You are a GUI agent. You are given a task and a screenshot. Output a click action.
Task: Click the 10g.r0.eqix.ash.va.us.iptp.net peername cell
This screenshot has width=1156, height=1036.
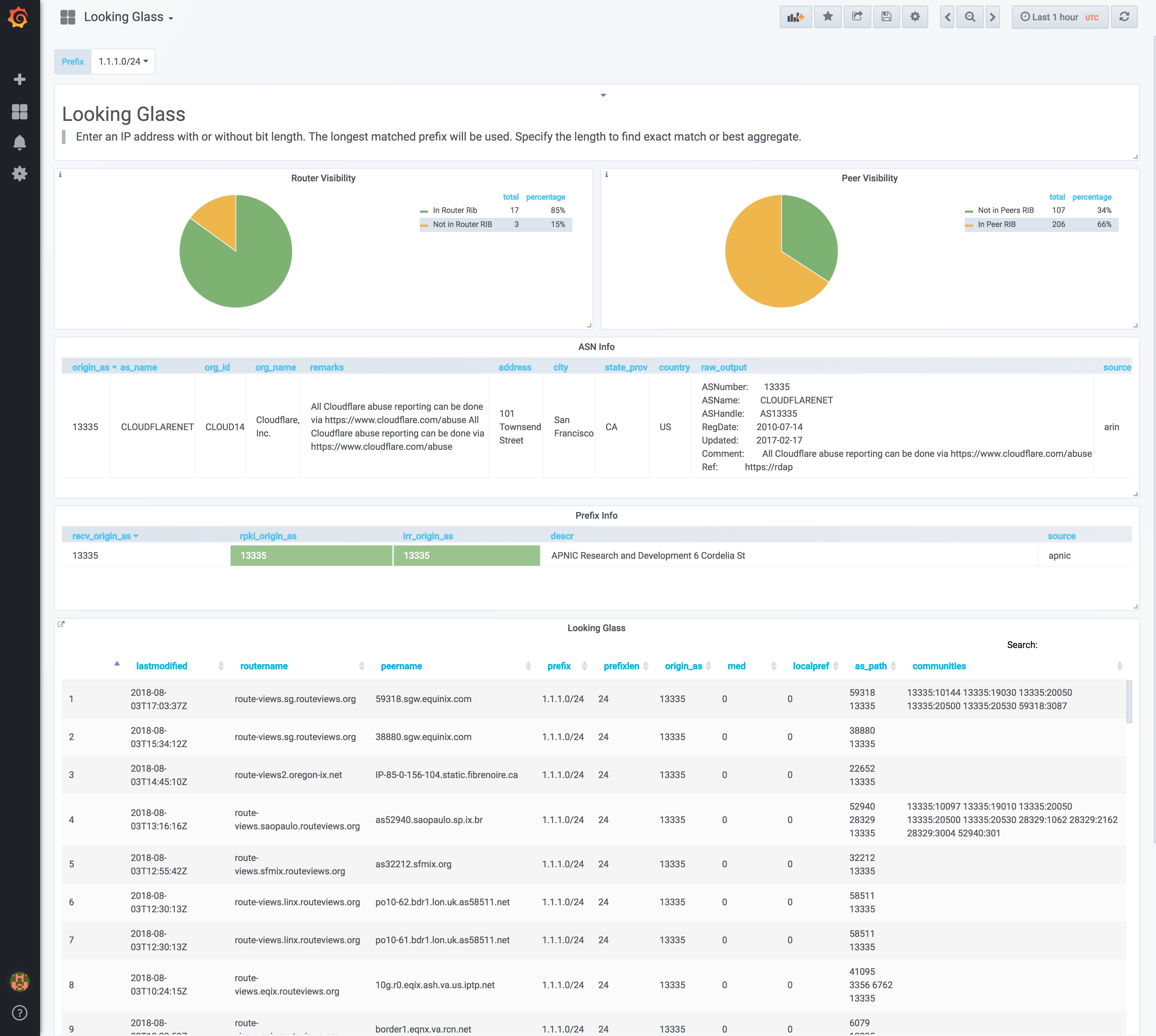[x=435, y=985]
